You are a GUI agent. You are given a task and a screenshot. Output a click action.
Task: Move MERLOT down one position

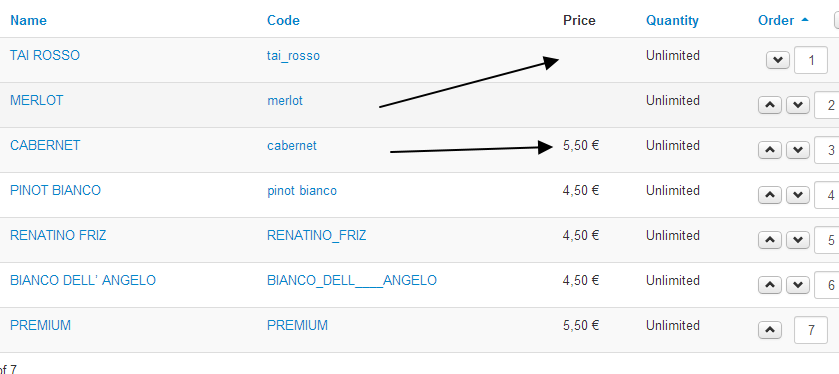[798, 105]
